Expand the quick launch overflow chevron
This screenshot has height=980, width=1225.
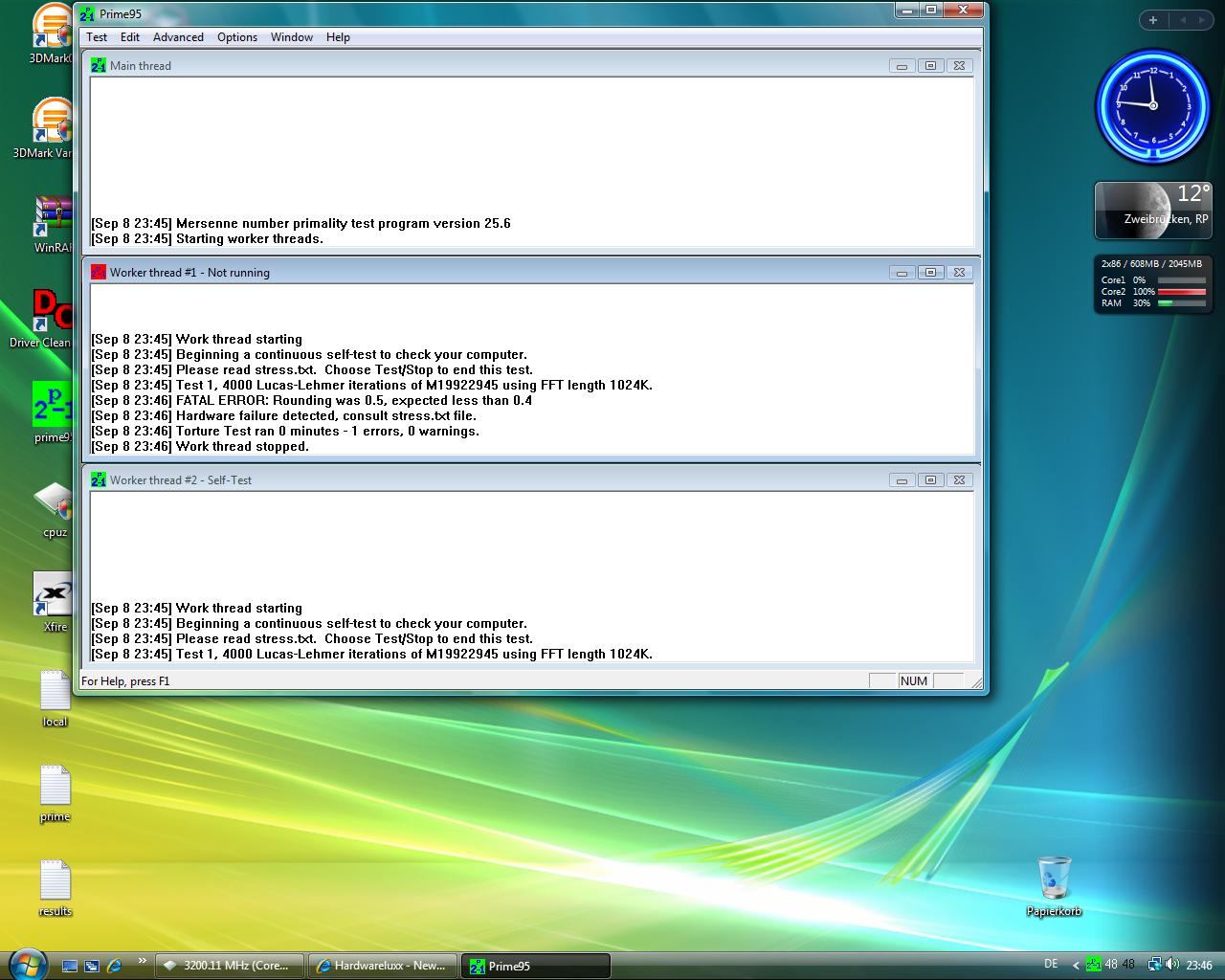click(x=143, y=961)
